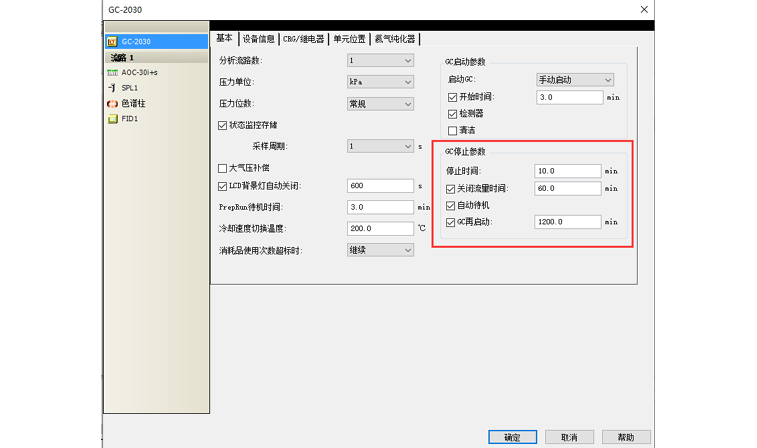Expand the 压力单位 kPa dropdown
Viewport: 757px width, 448px height.
[380, 82]
